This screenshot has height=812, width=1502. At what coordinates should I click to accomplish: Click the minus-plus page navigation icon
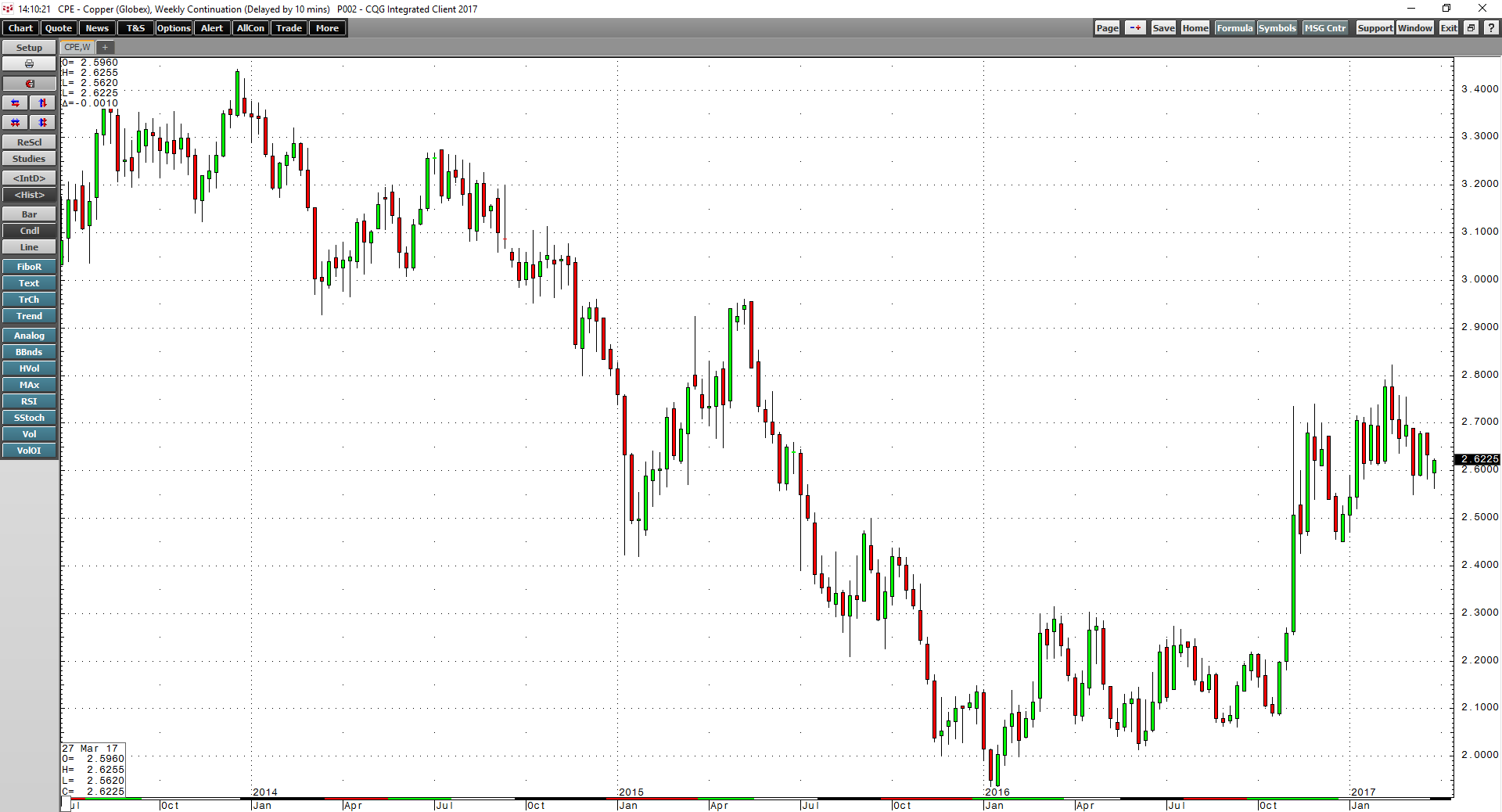pos(1135,28)
